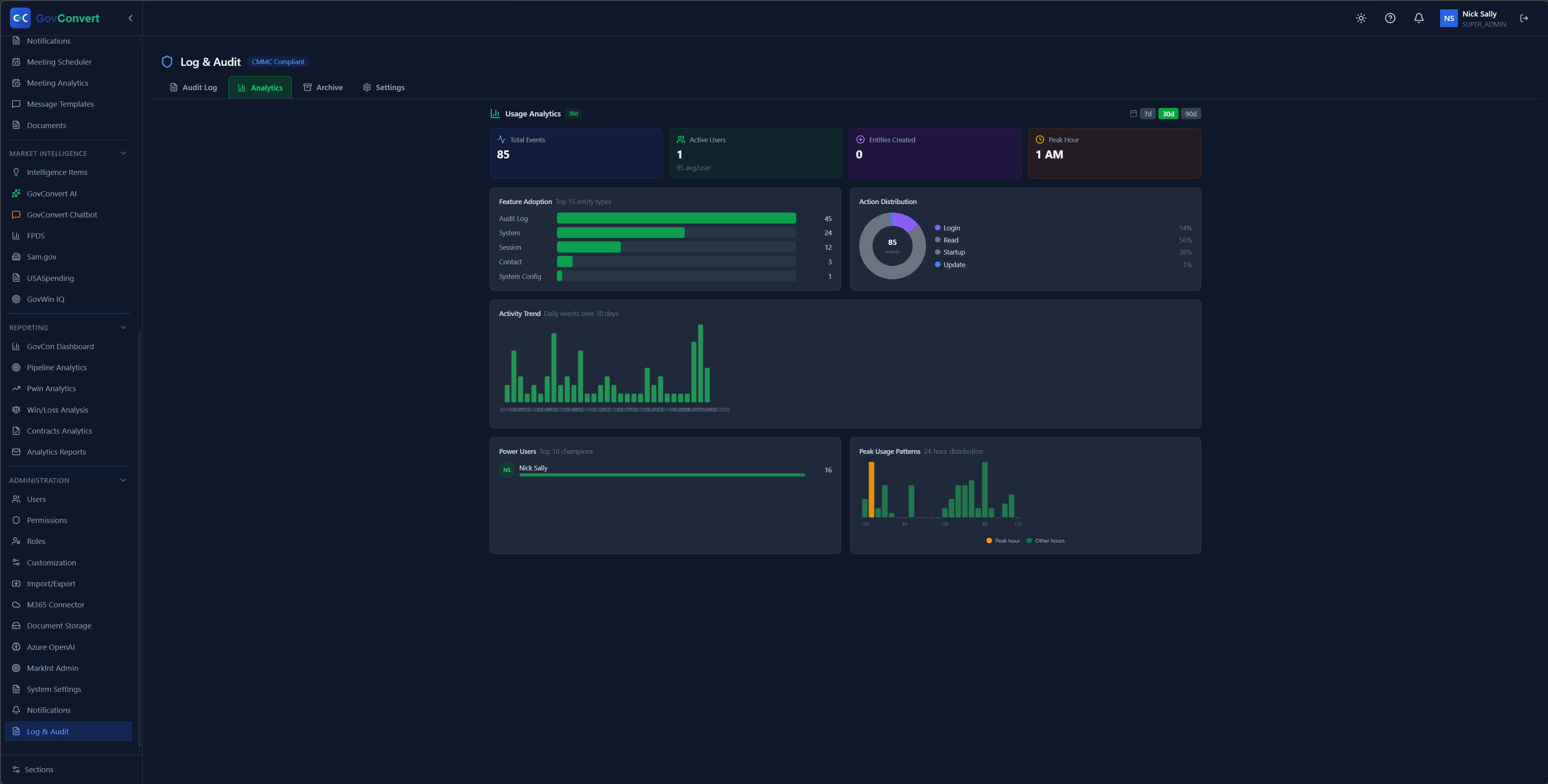Open the Notifications item at sidebar top
Screen dimensions: 1548x784
point(68,41)
